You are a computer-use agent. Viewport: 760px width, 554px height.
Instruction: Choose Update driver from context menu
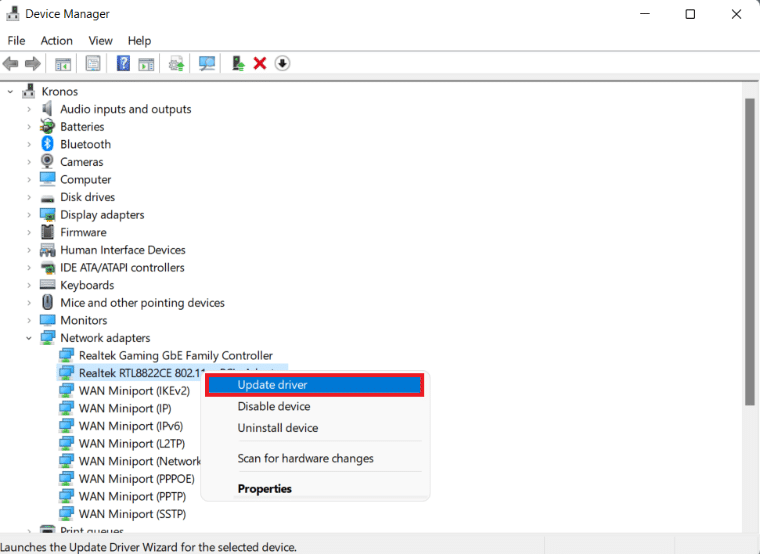272,385
